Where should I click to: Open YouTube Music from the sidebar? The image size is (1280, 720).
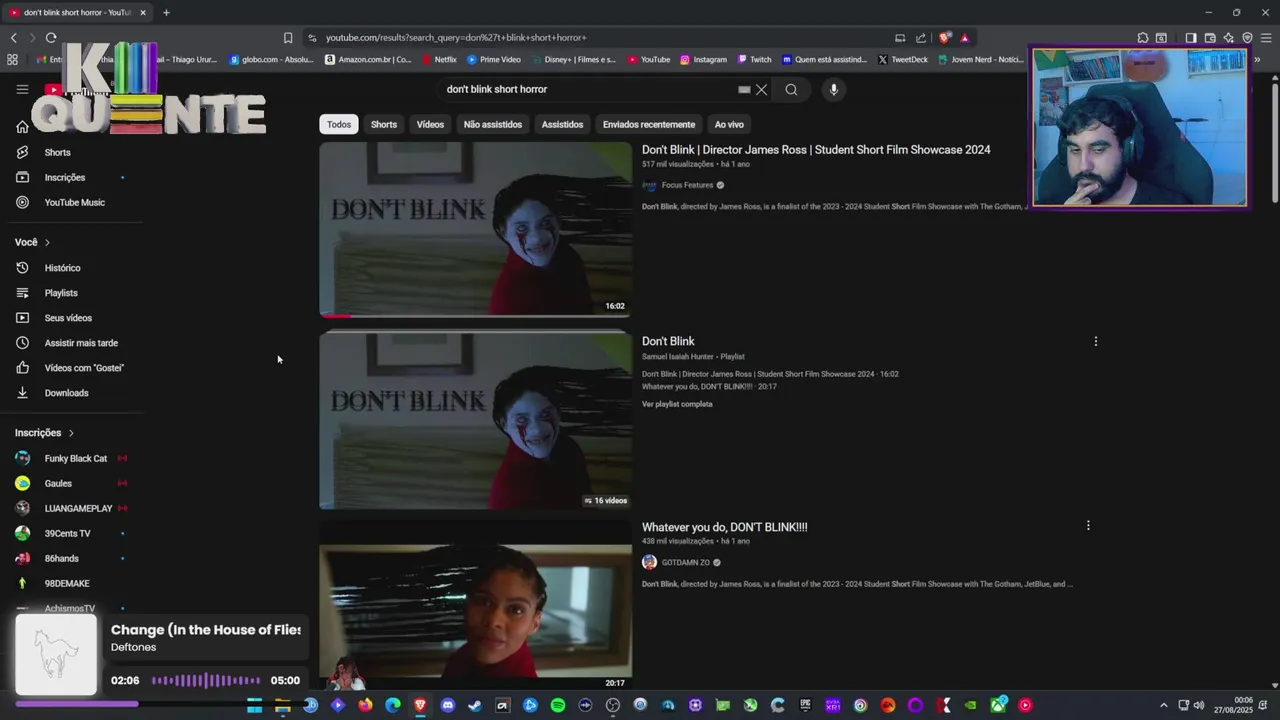click(74, 202)
